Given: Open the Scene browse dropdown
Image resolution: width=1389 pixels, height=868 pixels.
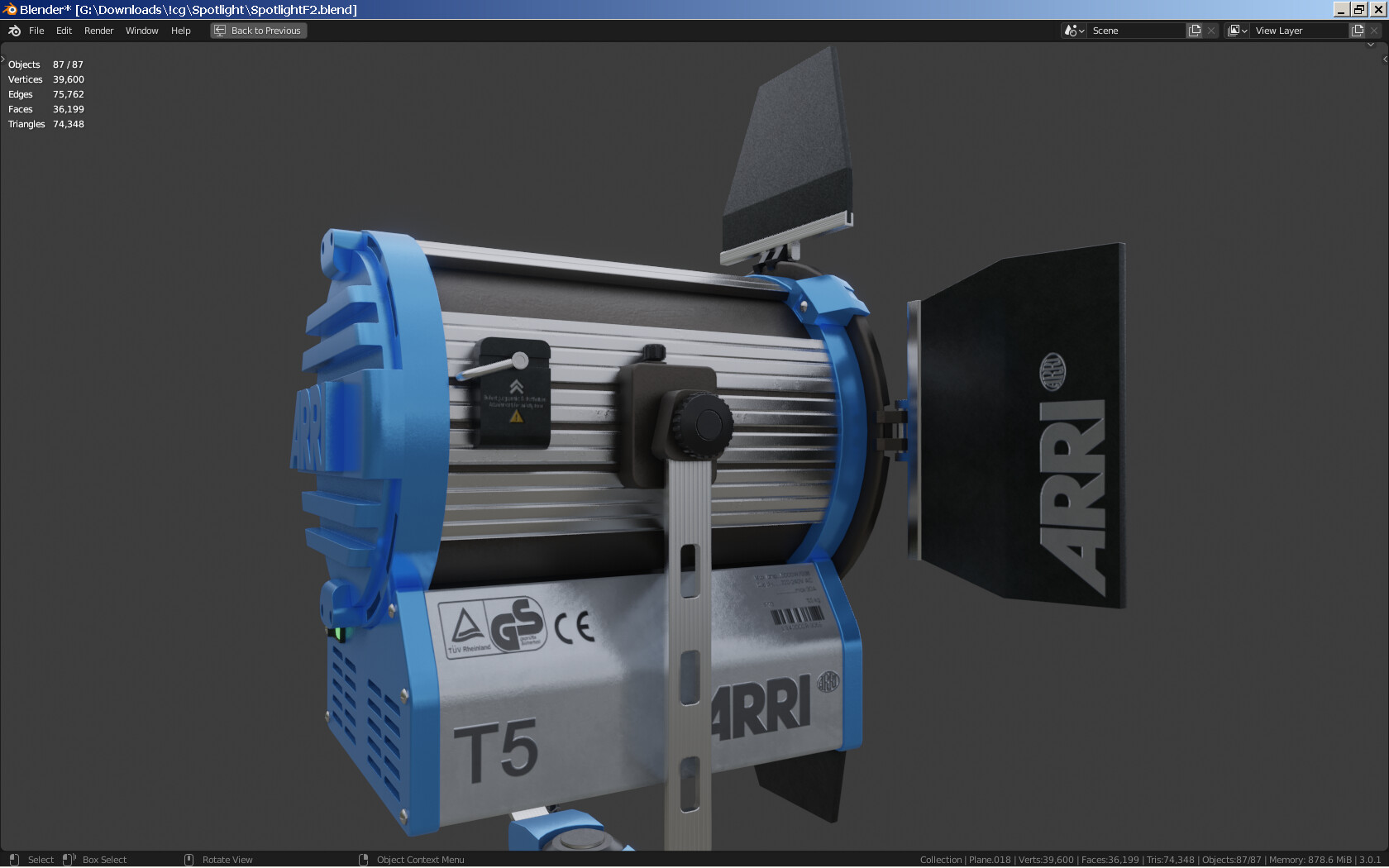Looking at the screenshot, I should point(1074,31).
